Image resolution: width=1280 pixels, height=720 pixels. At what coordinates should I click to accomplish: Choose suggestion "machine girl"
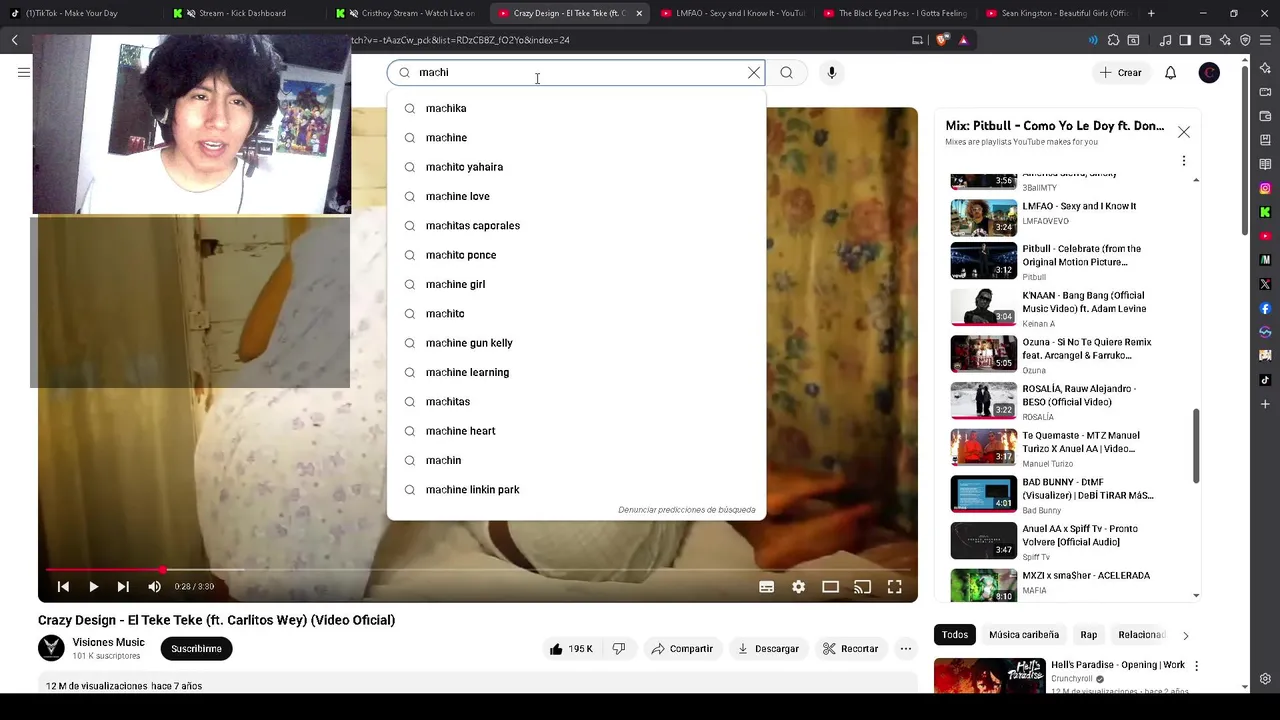point(576,284)
